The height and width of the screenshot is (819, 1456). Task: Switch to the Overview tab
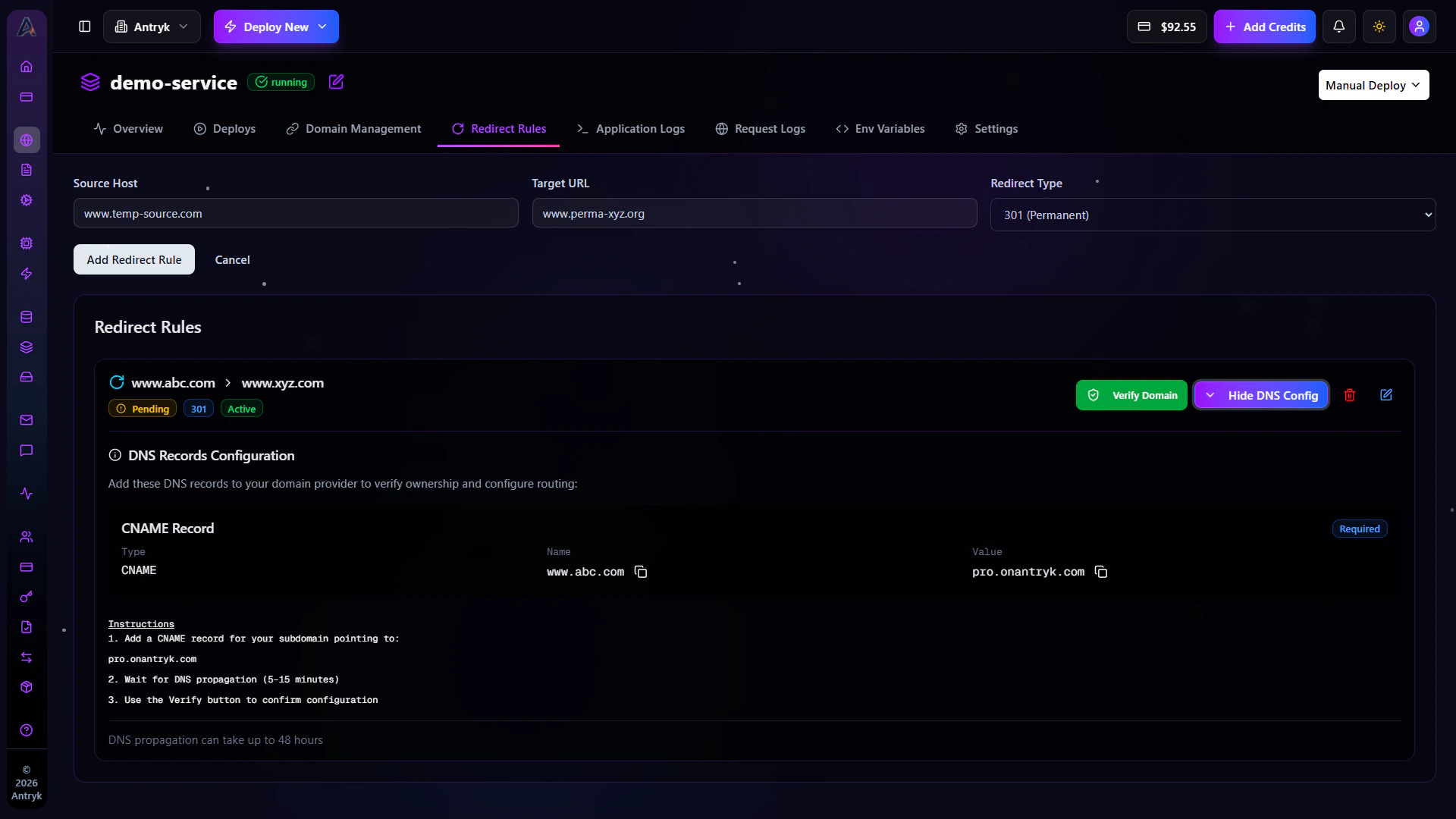pyautogui.click(x=128, y=129)
